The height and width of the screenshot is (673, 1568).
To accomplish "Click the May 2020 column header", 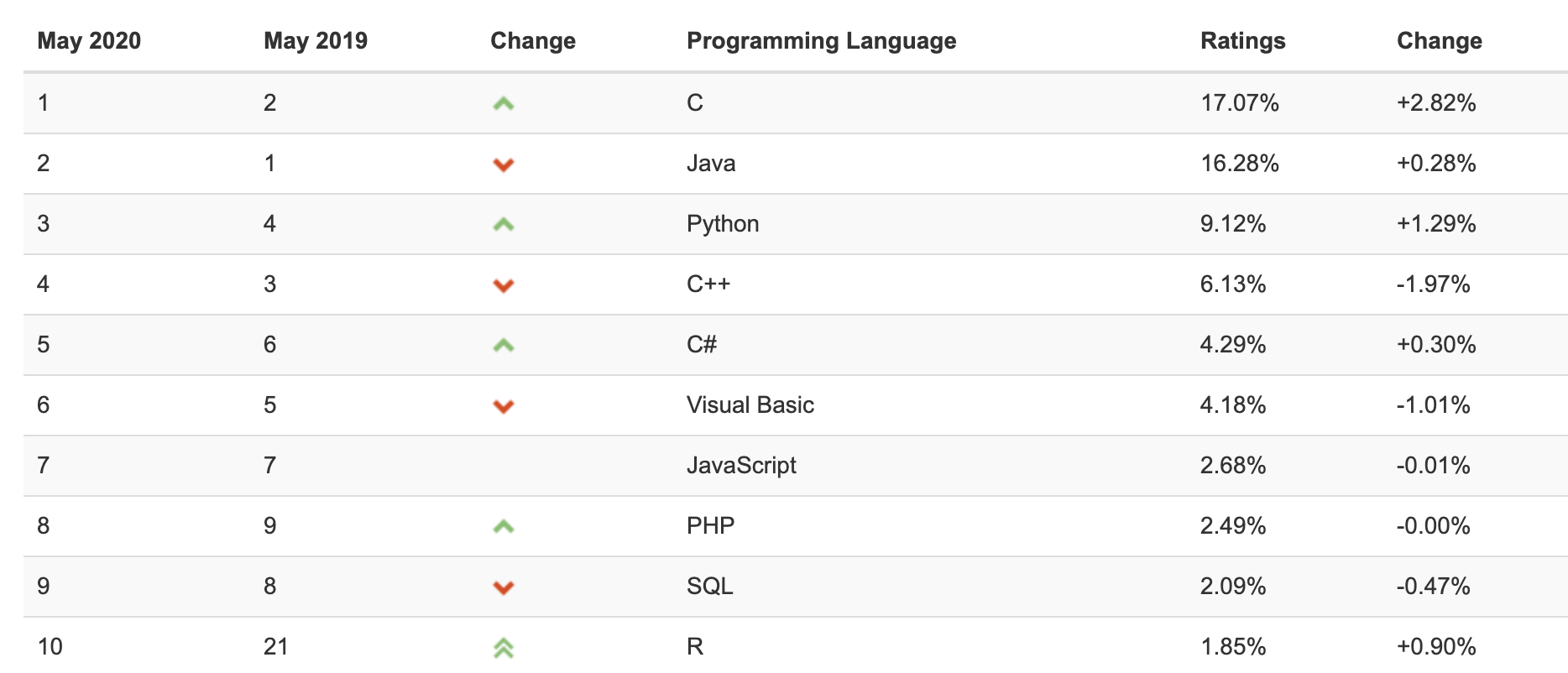I will [x=89, y=40].
